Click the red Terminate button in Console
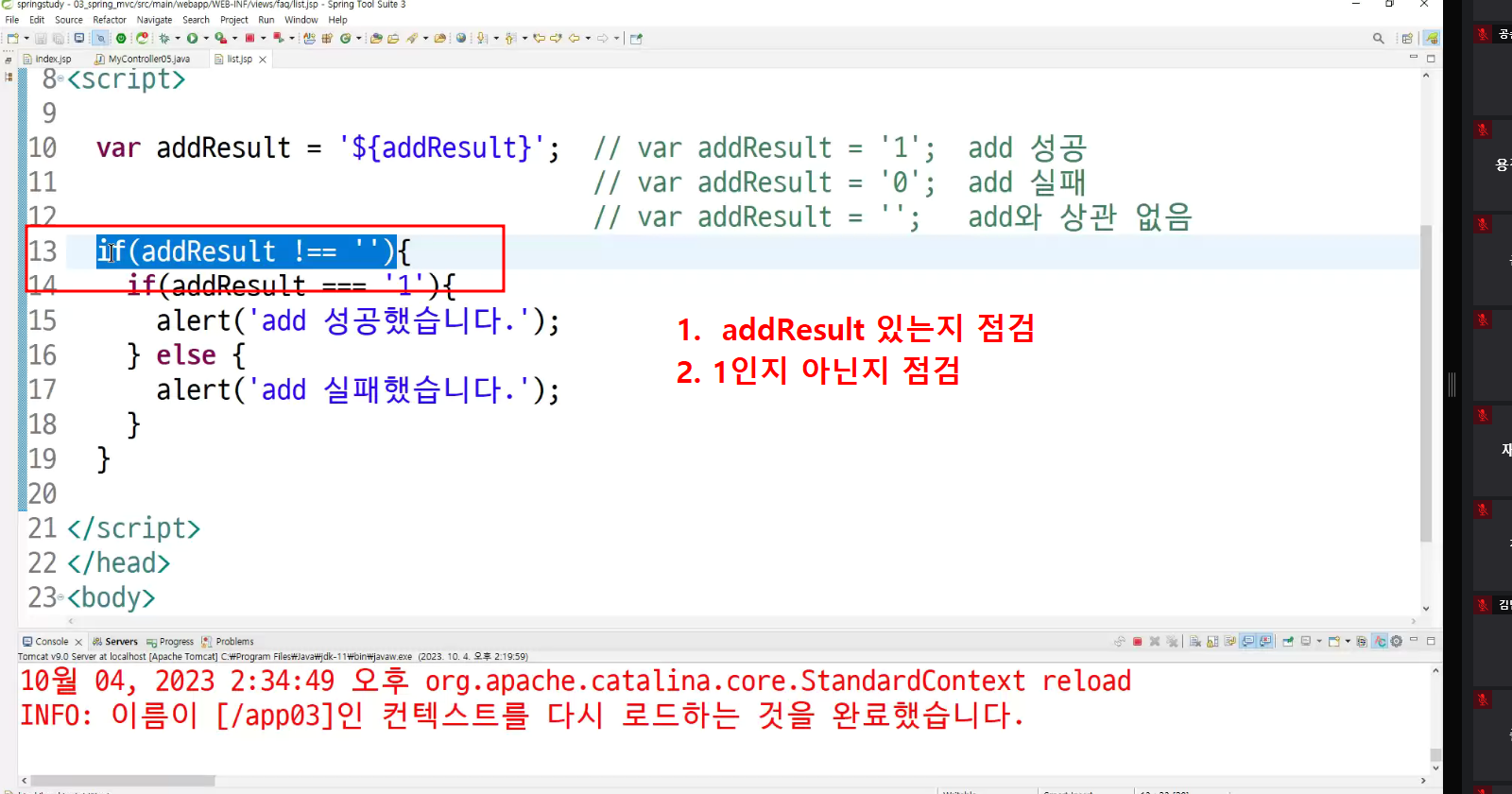The height and width of the screenshot is (794, 1512). click(1138, 642)
